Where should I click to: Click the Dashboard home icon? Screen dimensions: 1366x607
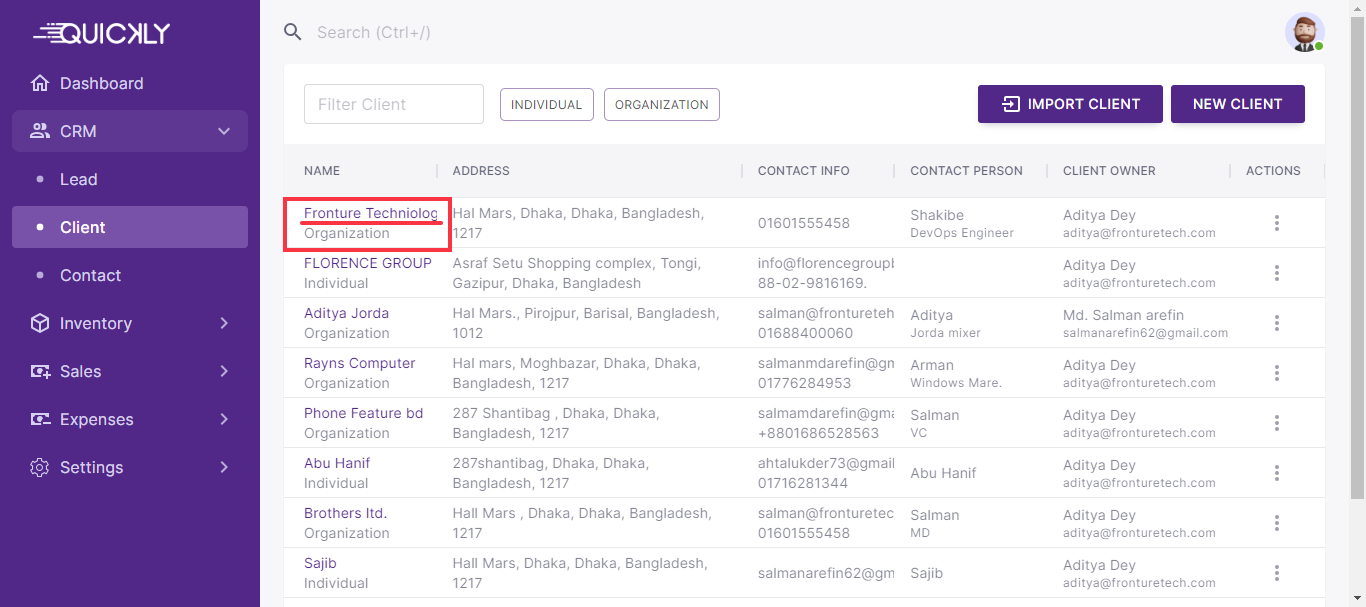tap(40, 83)
